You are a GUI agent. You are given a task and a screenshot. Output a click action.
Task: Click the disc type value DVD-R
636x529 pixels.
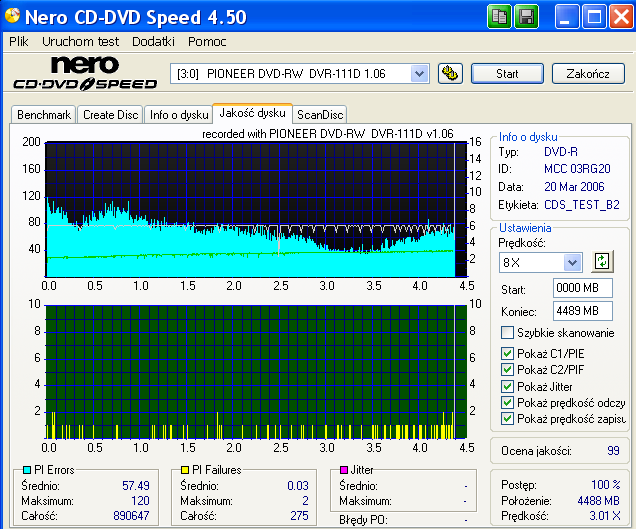pyautogui.click(x=561, y=152)
